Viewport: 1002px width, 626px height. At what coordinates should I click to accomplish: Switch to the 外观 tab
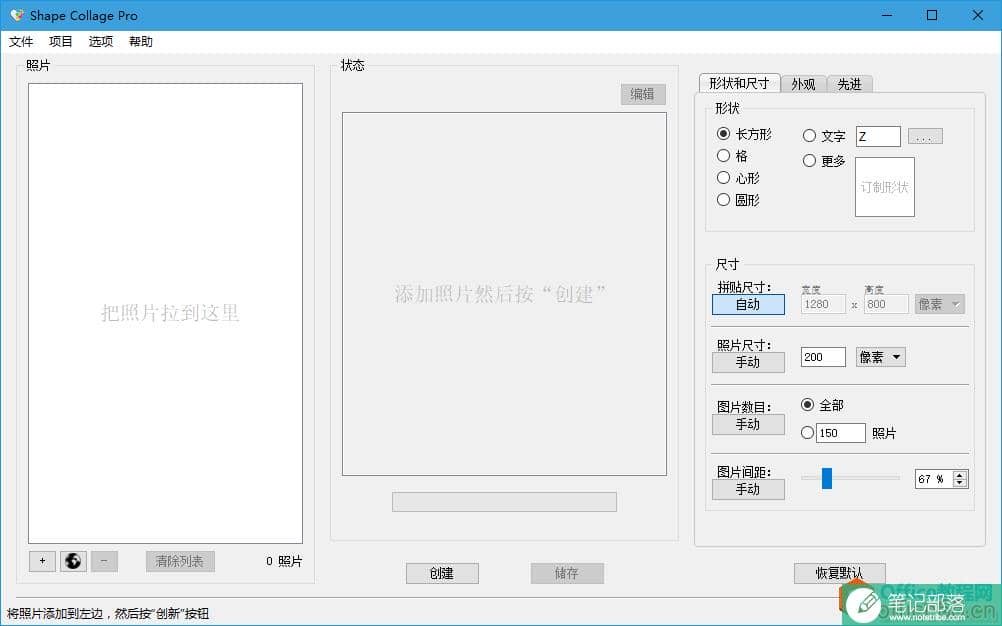(803, 84)
